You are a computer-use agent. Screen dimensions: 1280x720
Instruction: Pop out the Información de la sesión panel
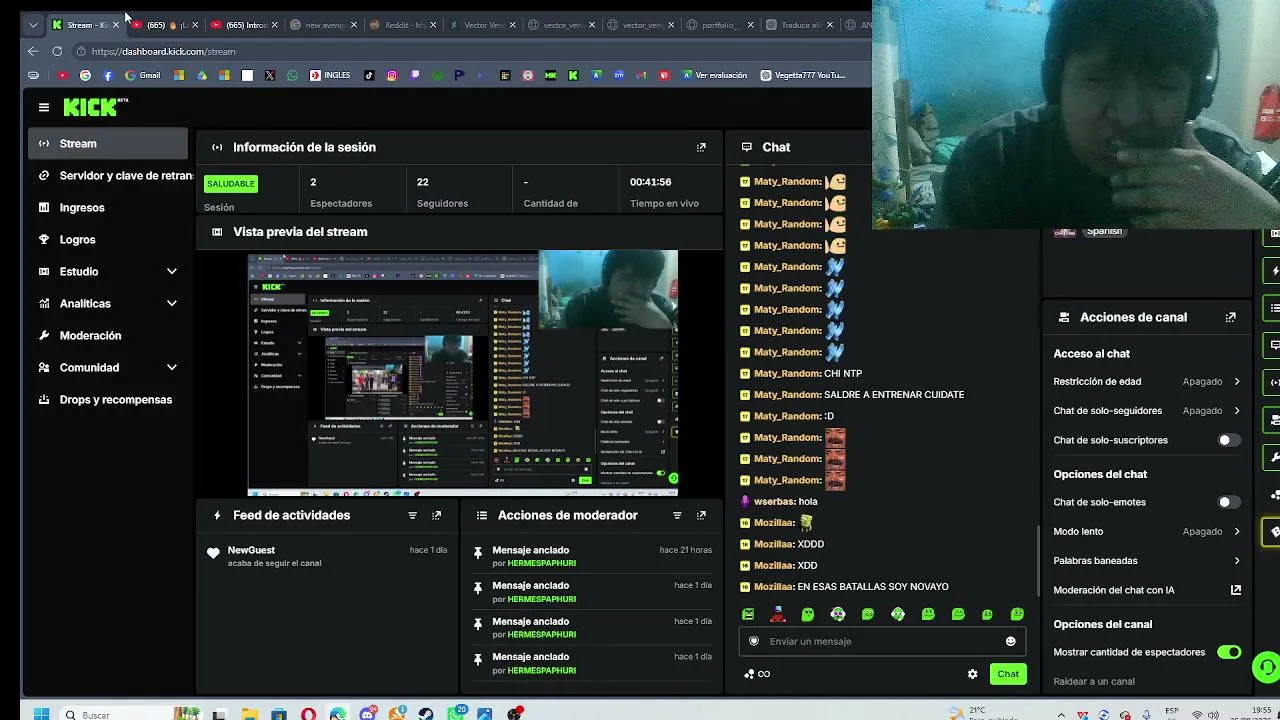tap(701, 147)
